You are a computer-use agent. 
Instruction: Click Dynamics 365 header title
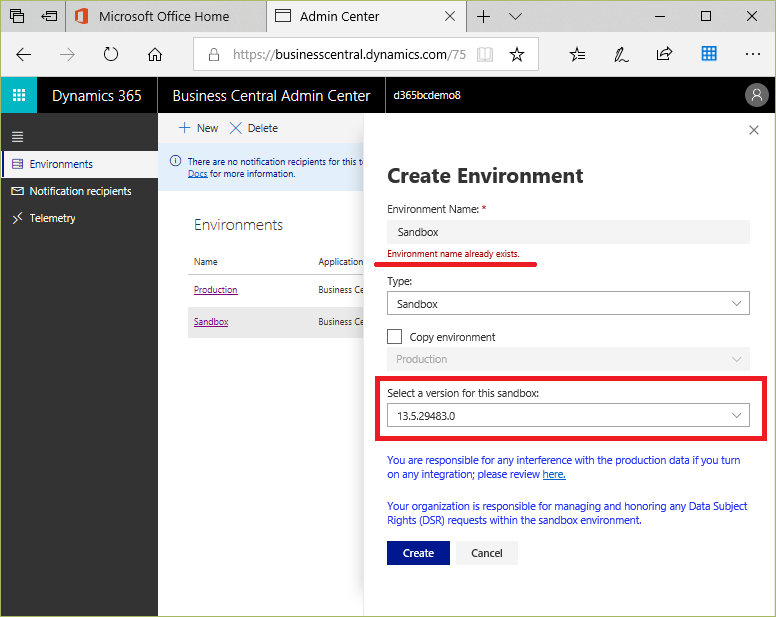tap(97, 95)
